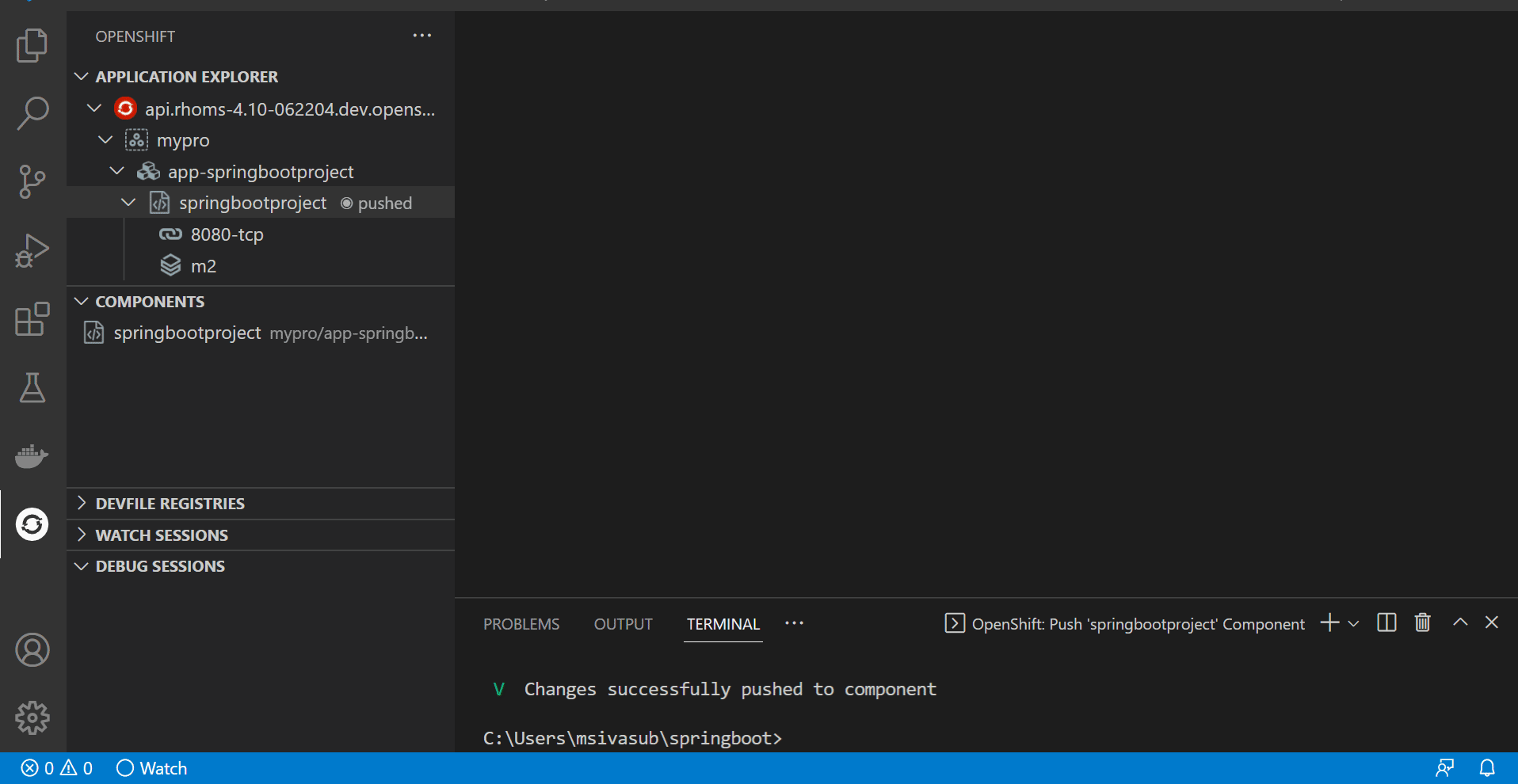This screenshot has width=1518, height=784.
Task: Open the new terminal launch profile dropdown
Action: (x=1353, y=624)
